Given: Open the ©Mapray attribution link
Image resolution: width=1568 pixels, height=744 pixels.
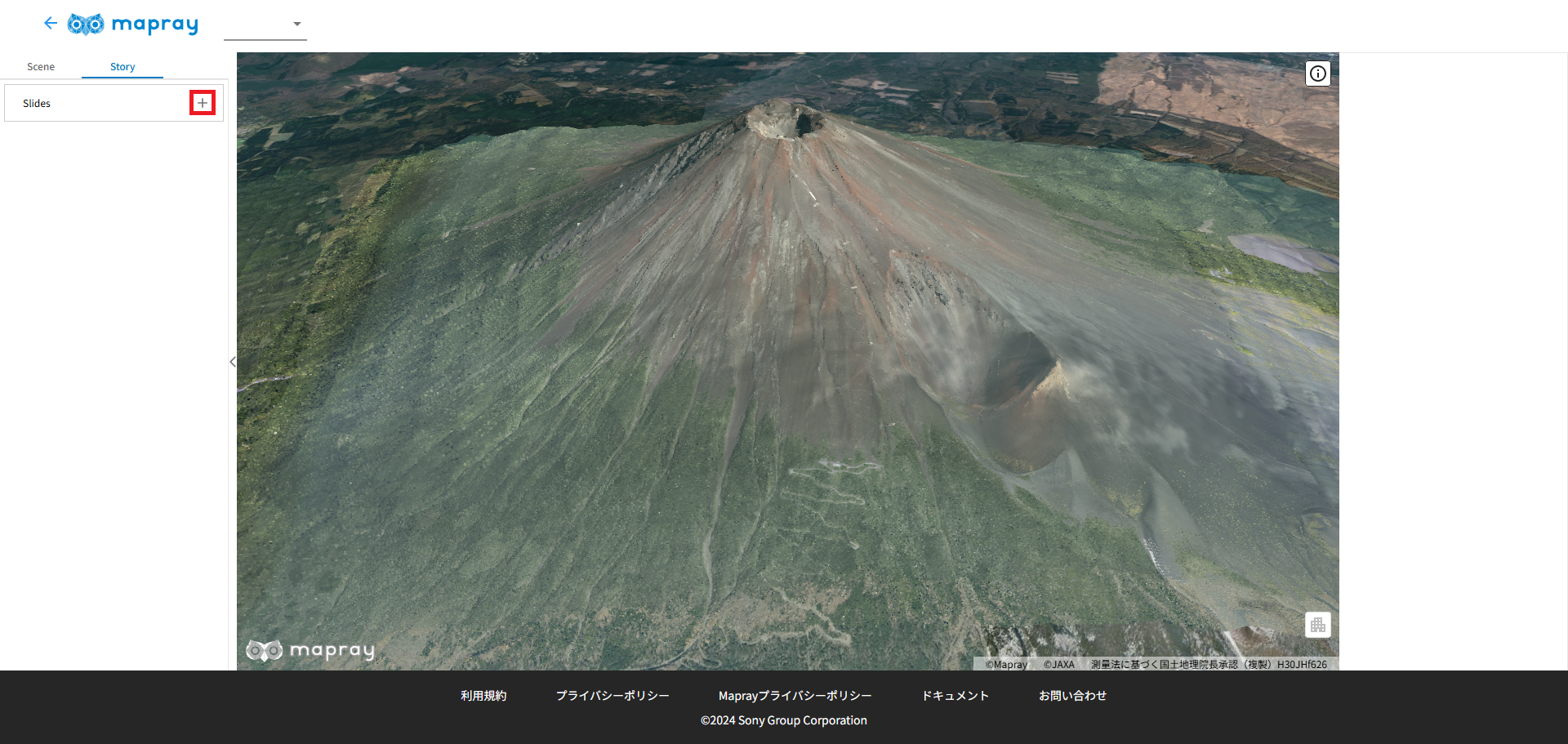Looking at the screenshot, I should pos(1006,665).
